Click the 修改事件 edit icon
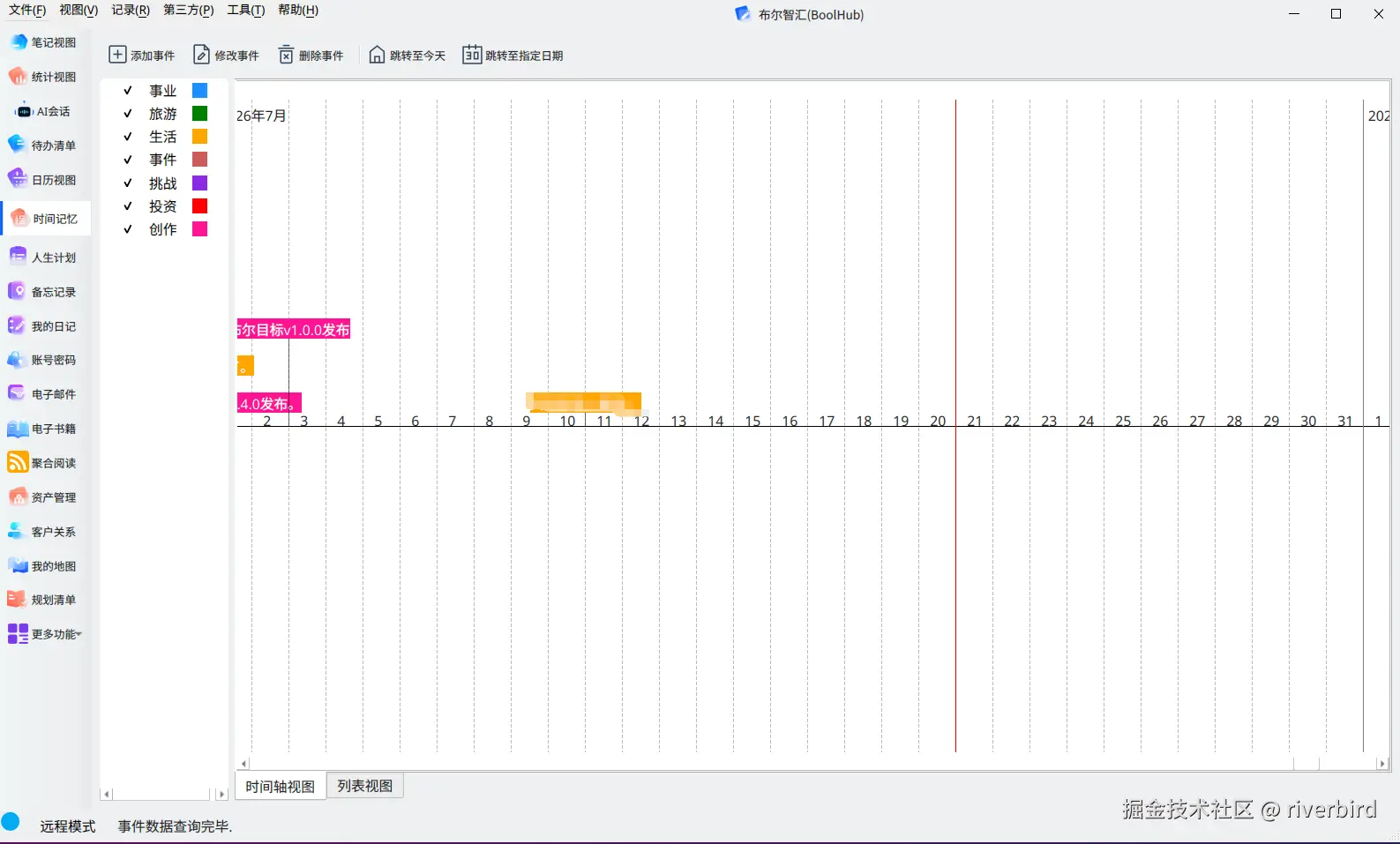 click(x=201, y=55)
